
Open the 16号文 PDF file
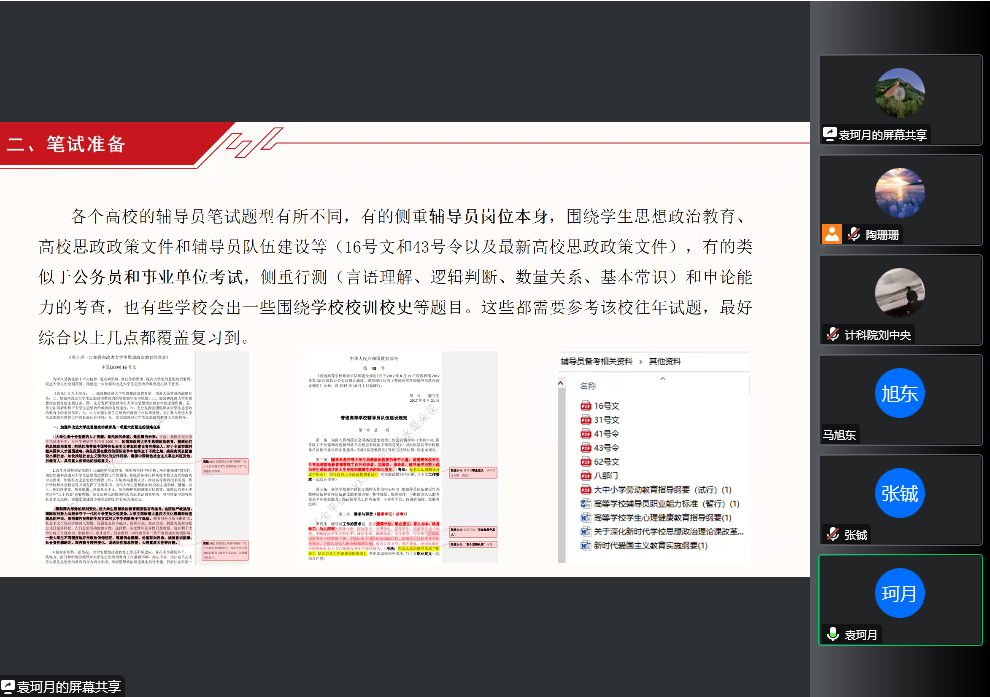pos(606,406)
